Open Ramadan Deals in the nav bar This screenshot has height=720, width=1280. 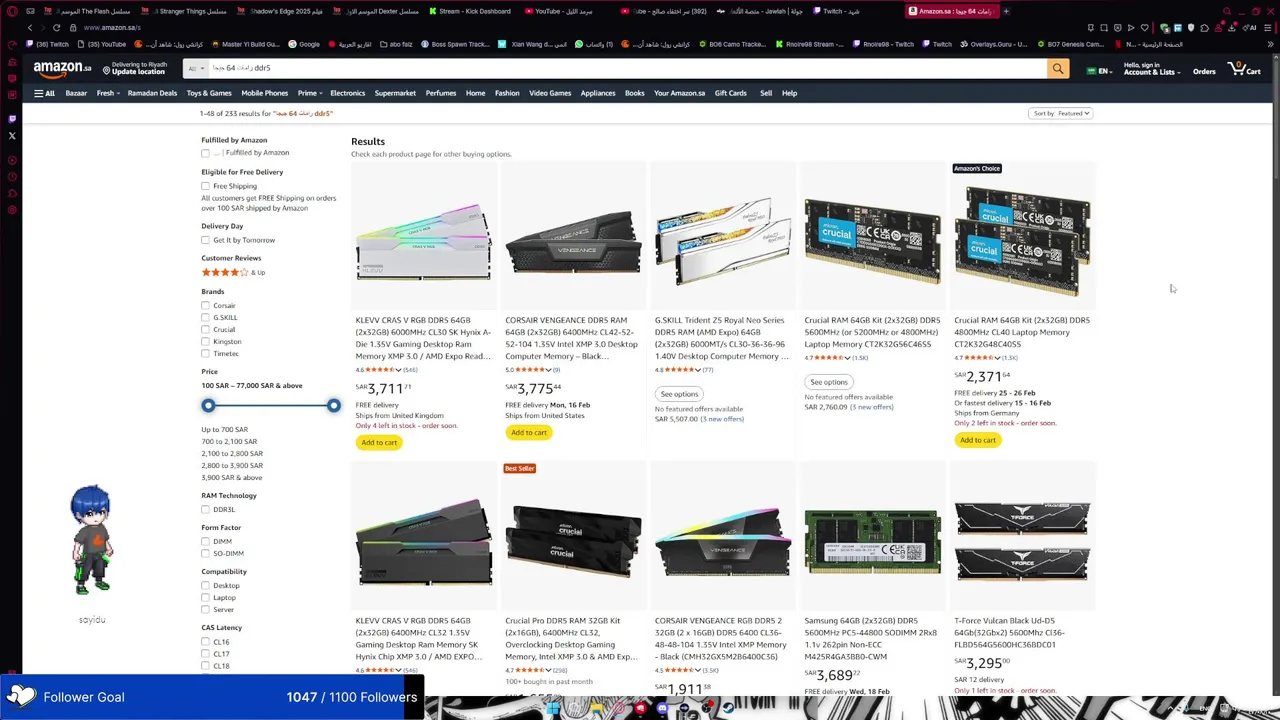(x=152, y=93)
